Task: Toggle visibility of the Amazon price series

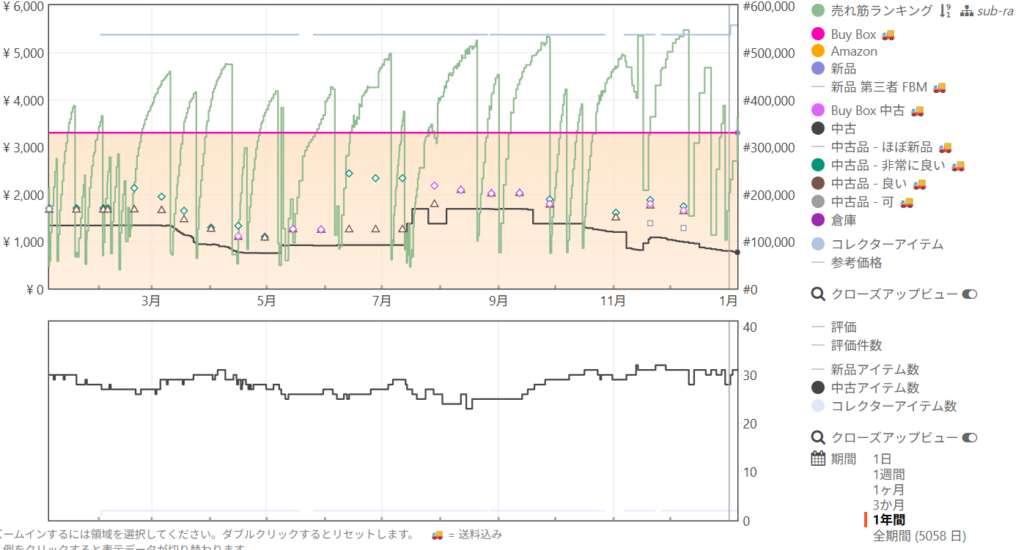Action: coord(853,51)
